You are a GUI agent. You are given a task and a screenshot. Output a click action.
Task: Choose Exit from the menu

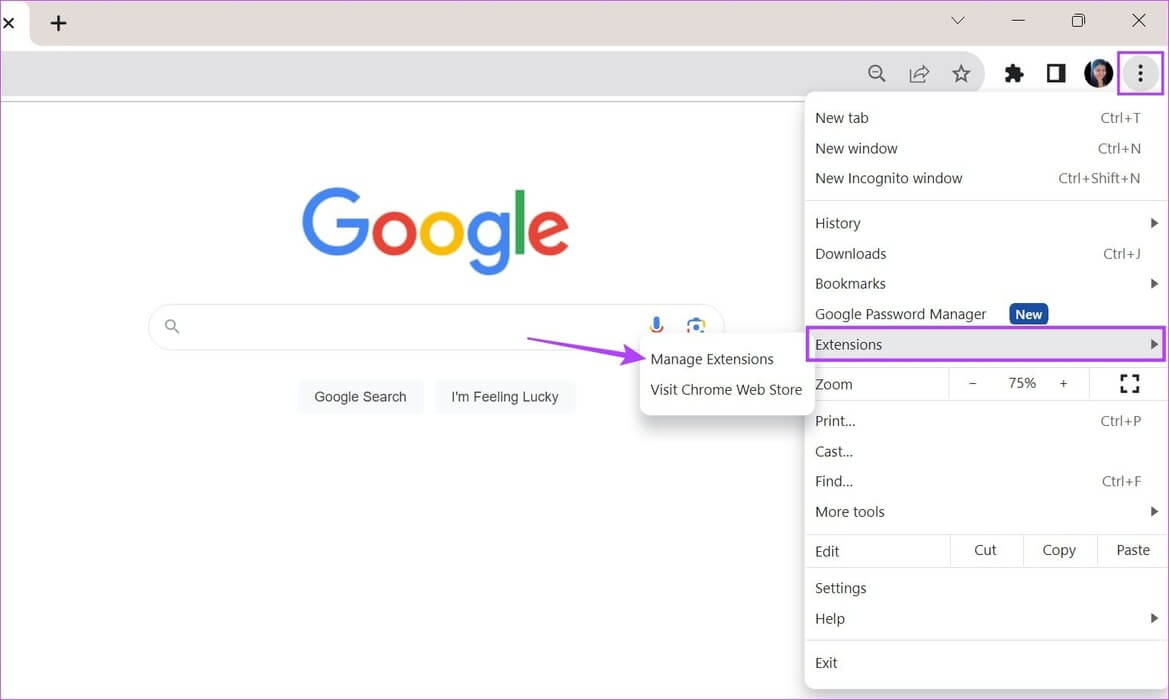(986, 663)
